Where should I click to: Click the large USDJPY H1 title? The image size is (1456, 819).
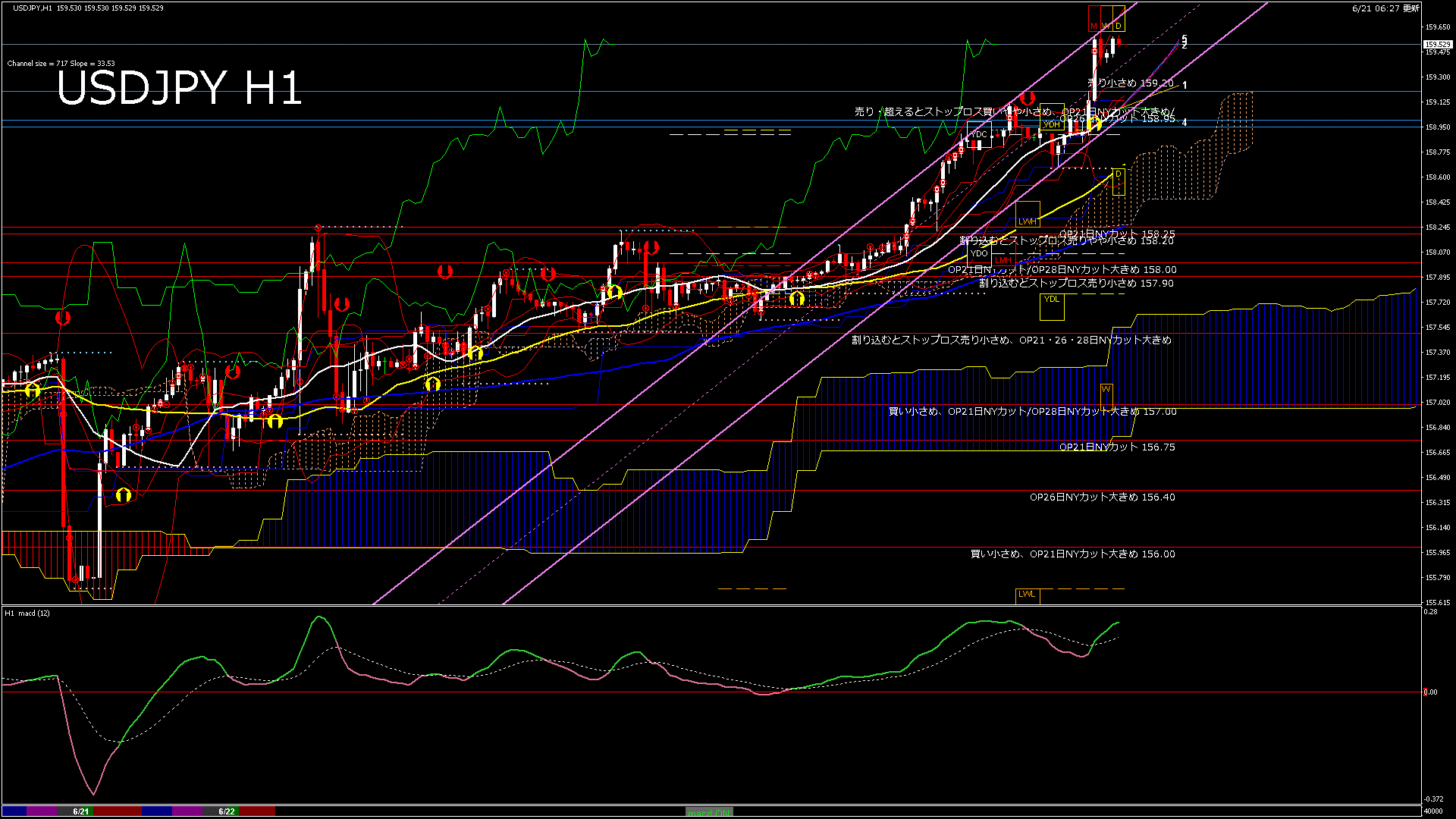(x=180, y=88)
